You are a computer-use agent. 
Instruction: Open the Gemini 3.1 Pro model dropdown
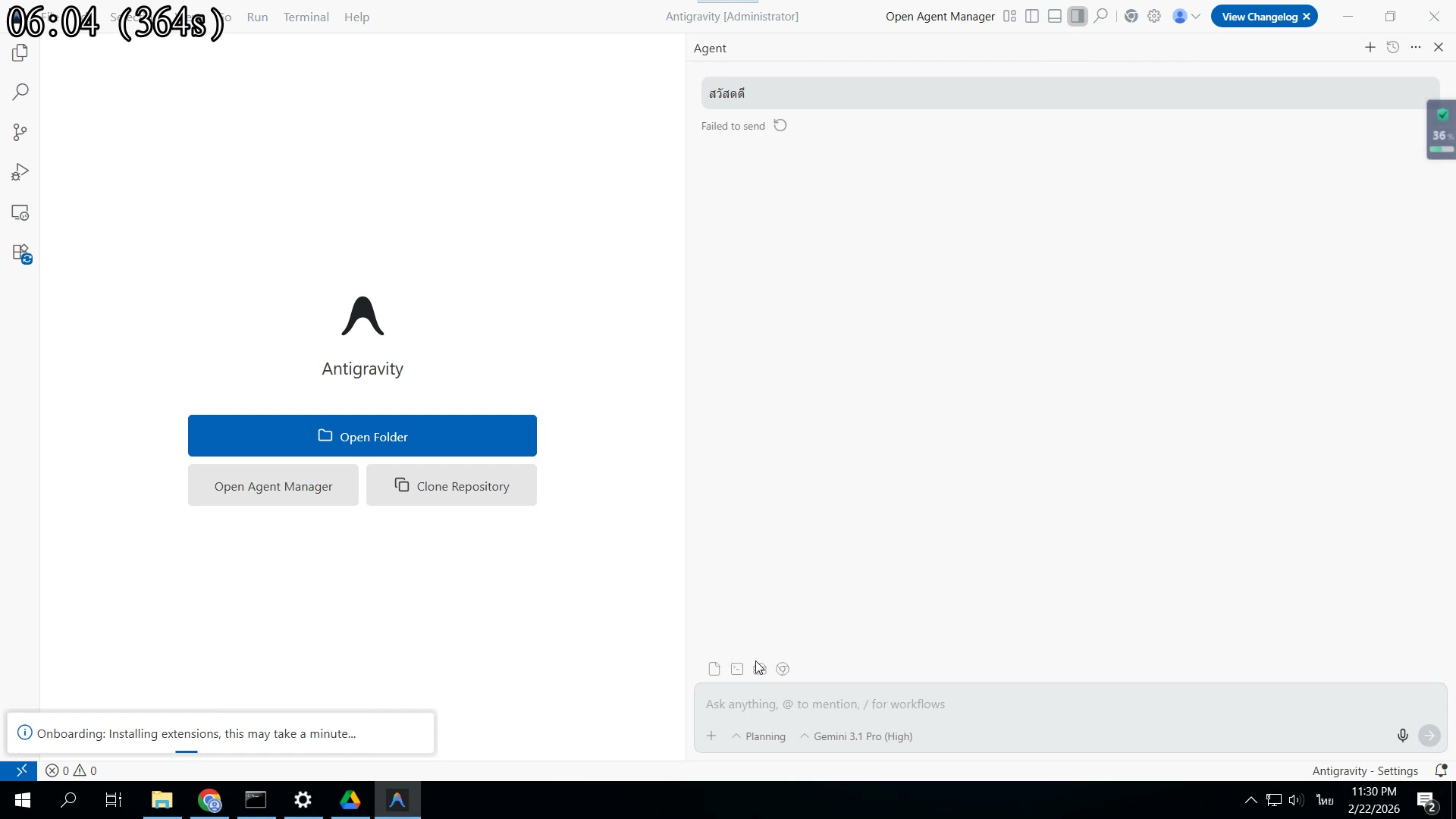[856, 736]
